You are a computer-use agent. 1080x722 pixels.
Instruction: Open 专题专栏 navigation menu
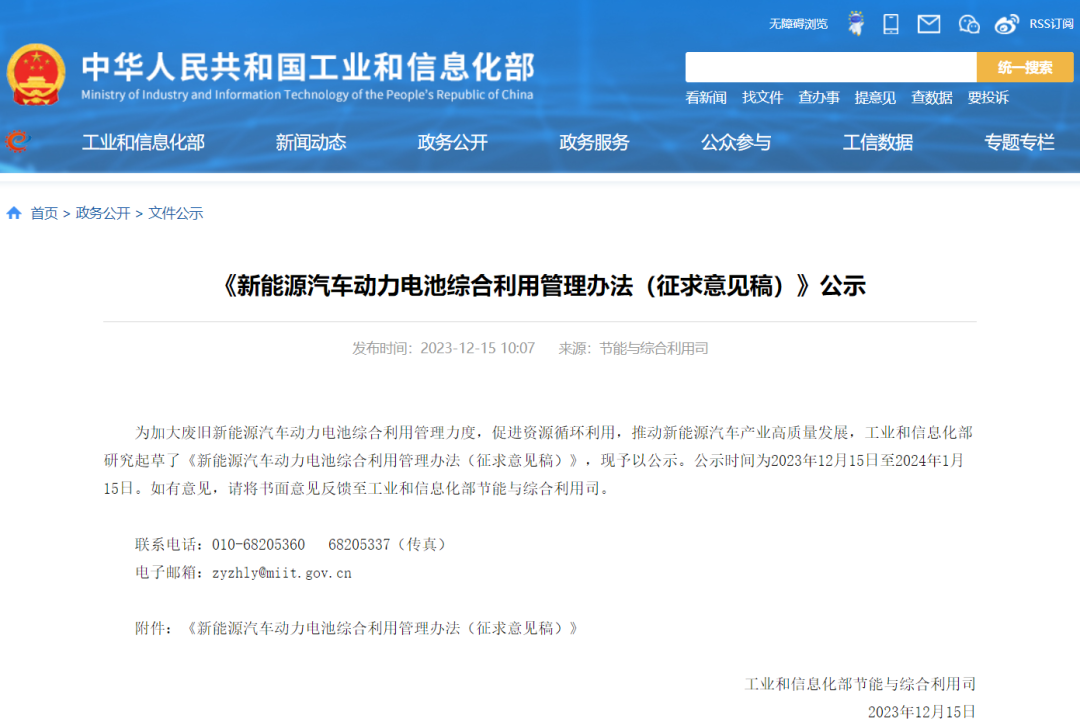[x=1019, y=142]
